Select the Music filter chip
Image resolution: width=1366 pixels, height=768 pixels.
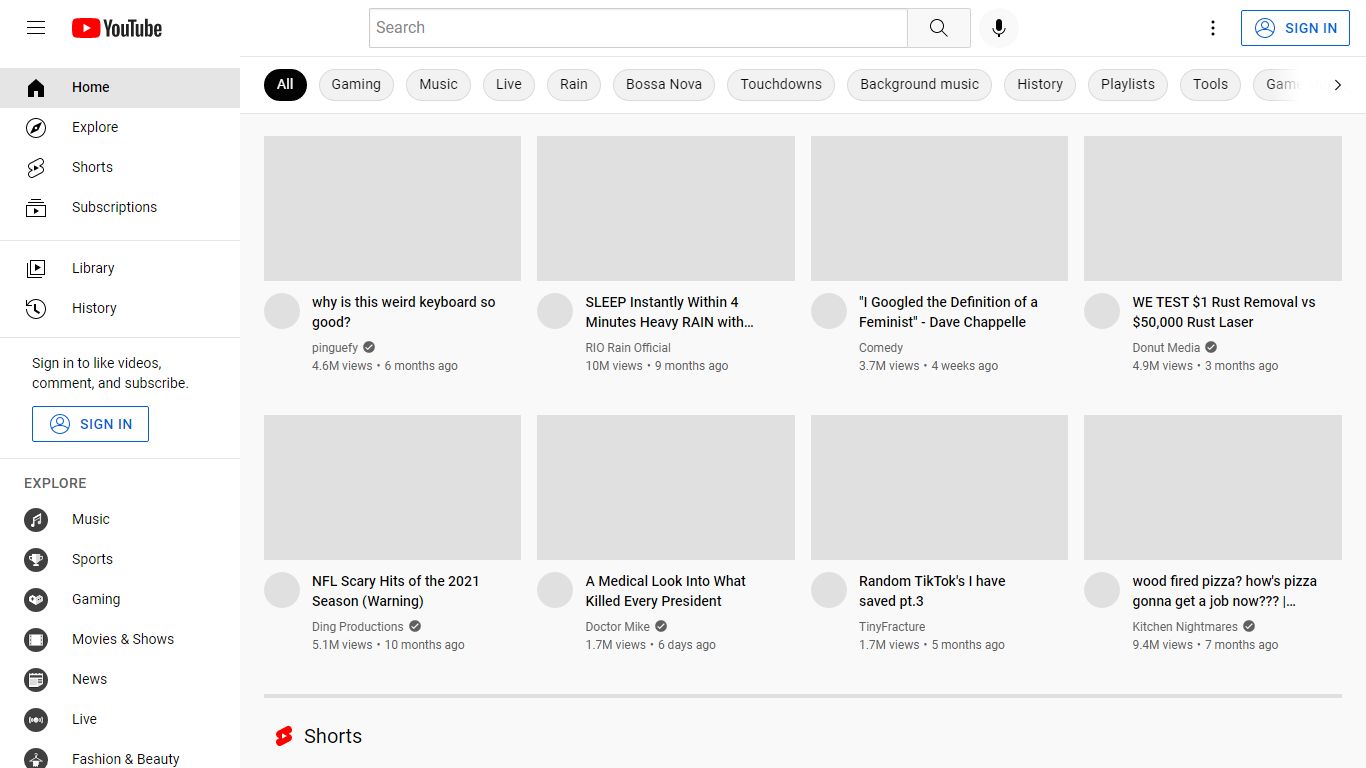pyautogui.click(x=438, y=85)
